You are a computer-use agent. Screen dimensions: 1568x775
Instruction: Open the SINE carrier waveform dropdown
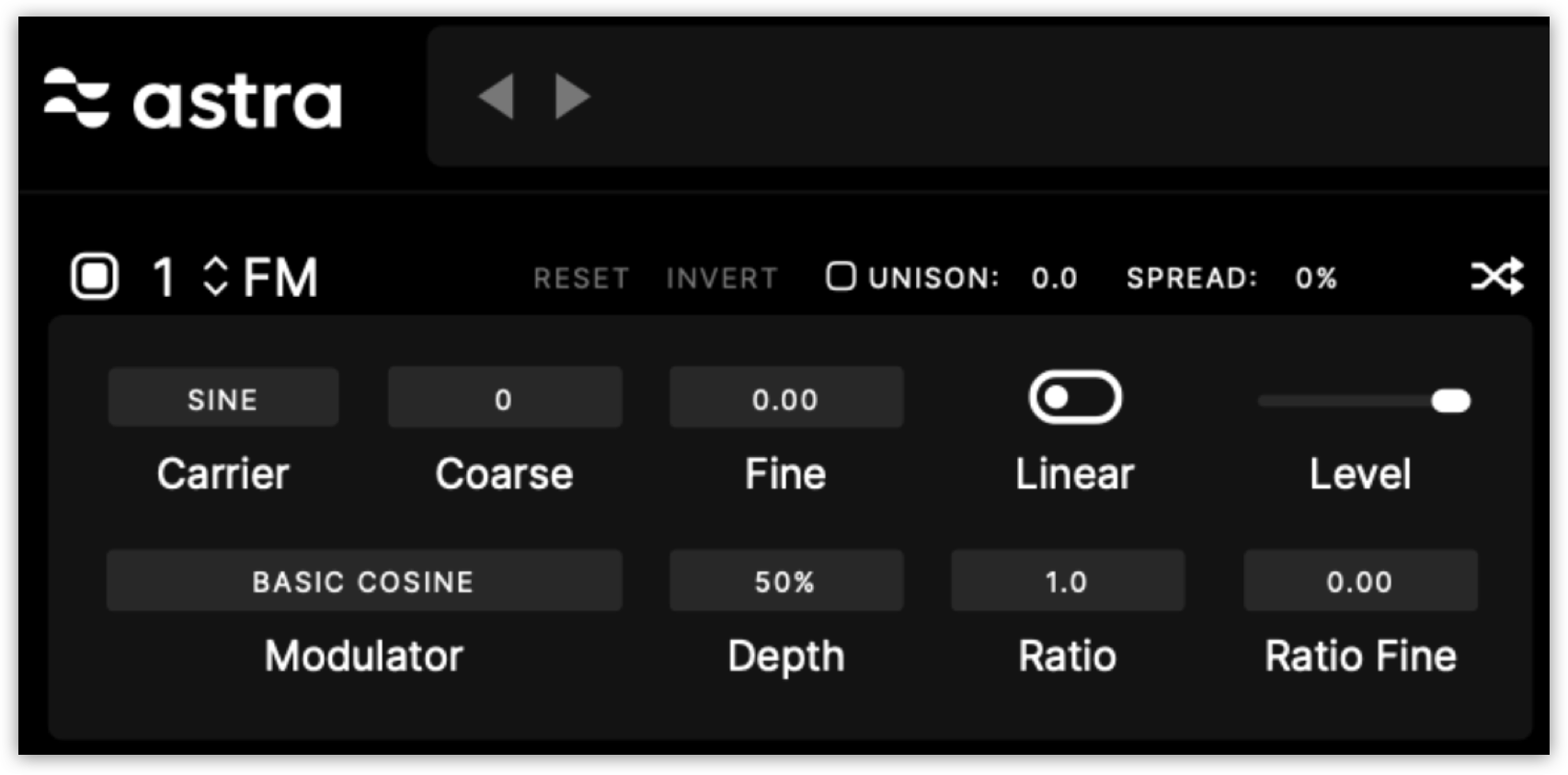click(223, 398)
